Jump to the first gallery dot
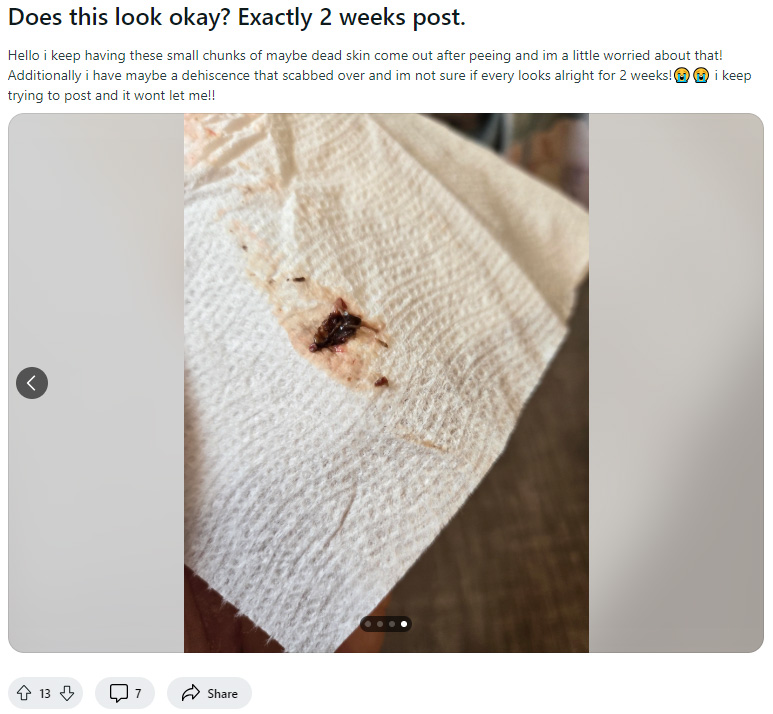The height and width of the screenshot is (714, 773). tap(368, 624)
